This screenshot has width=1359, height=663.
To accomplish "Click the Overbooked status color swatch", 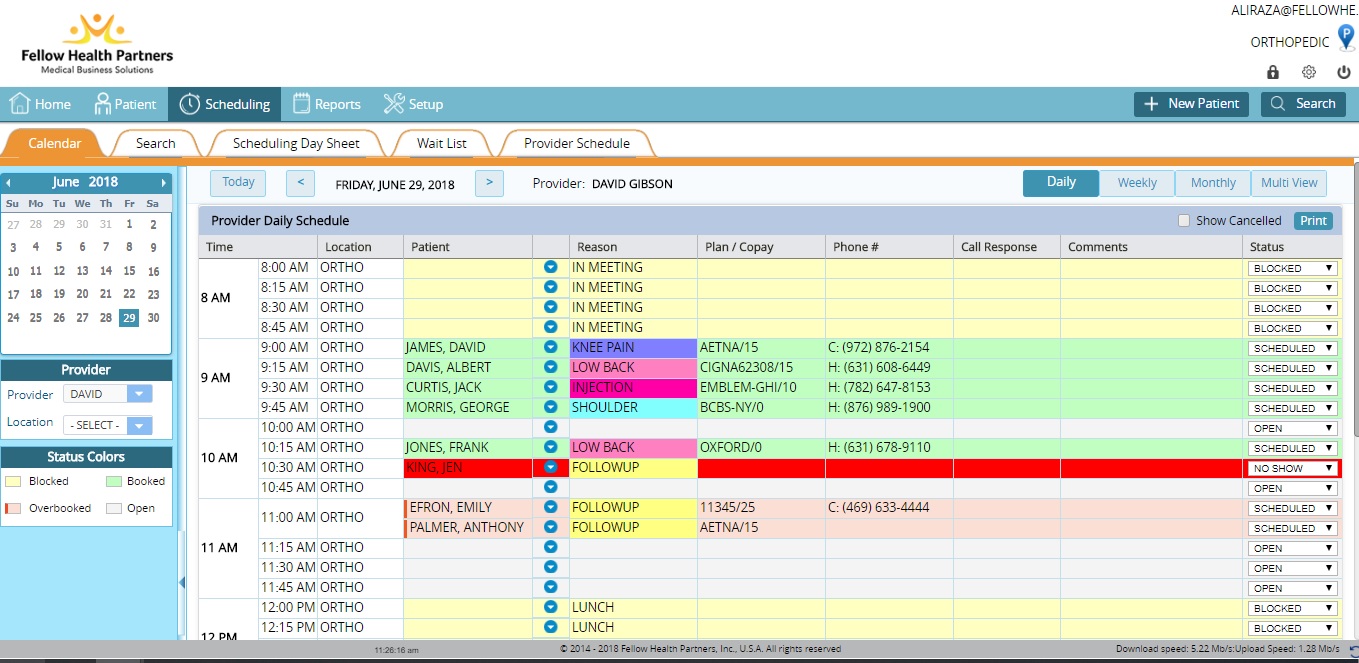I will click(13, 508).
